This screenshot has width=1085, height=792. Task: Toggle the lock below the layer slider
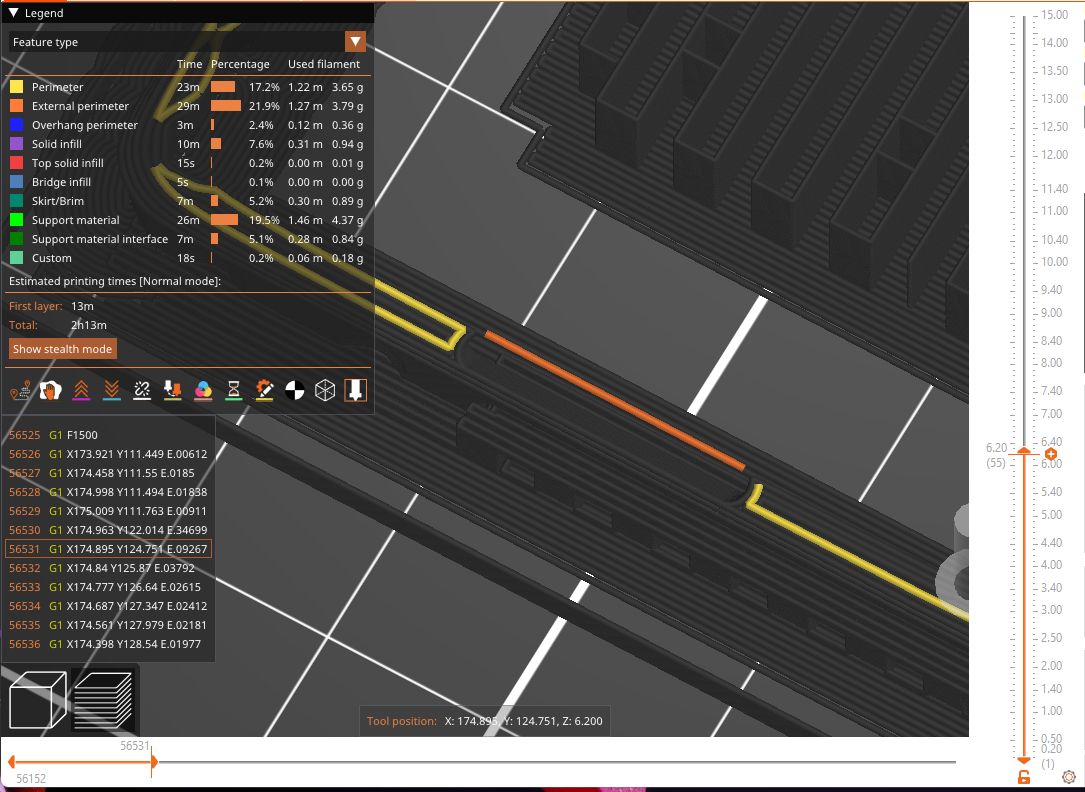pyautogui.click(x=1023, y=776)
